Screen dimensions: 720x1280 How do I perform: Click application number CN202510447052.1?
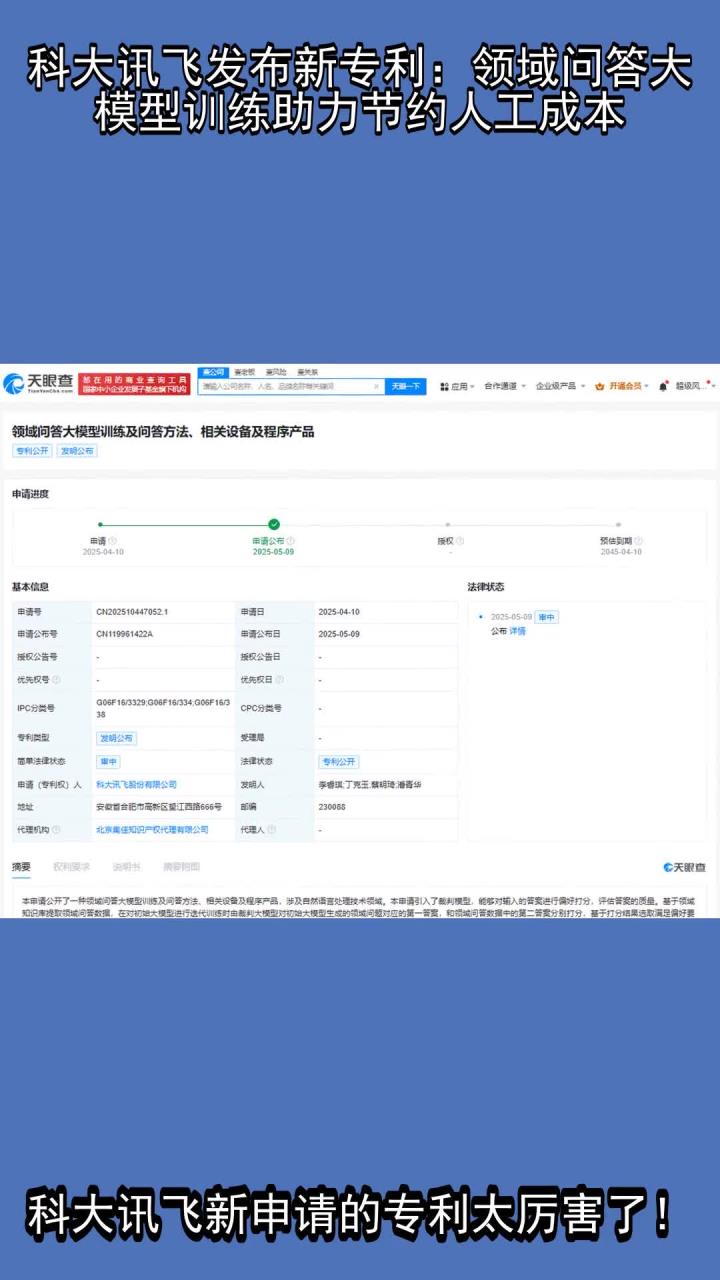tap(132, 611)
